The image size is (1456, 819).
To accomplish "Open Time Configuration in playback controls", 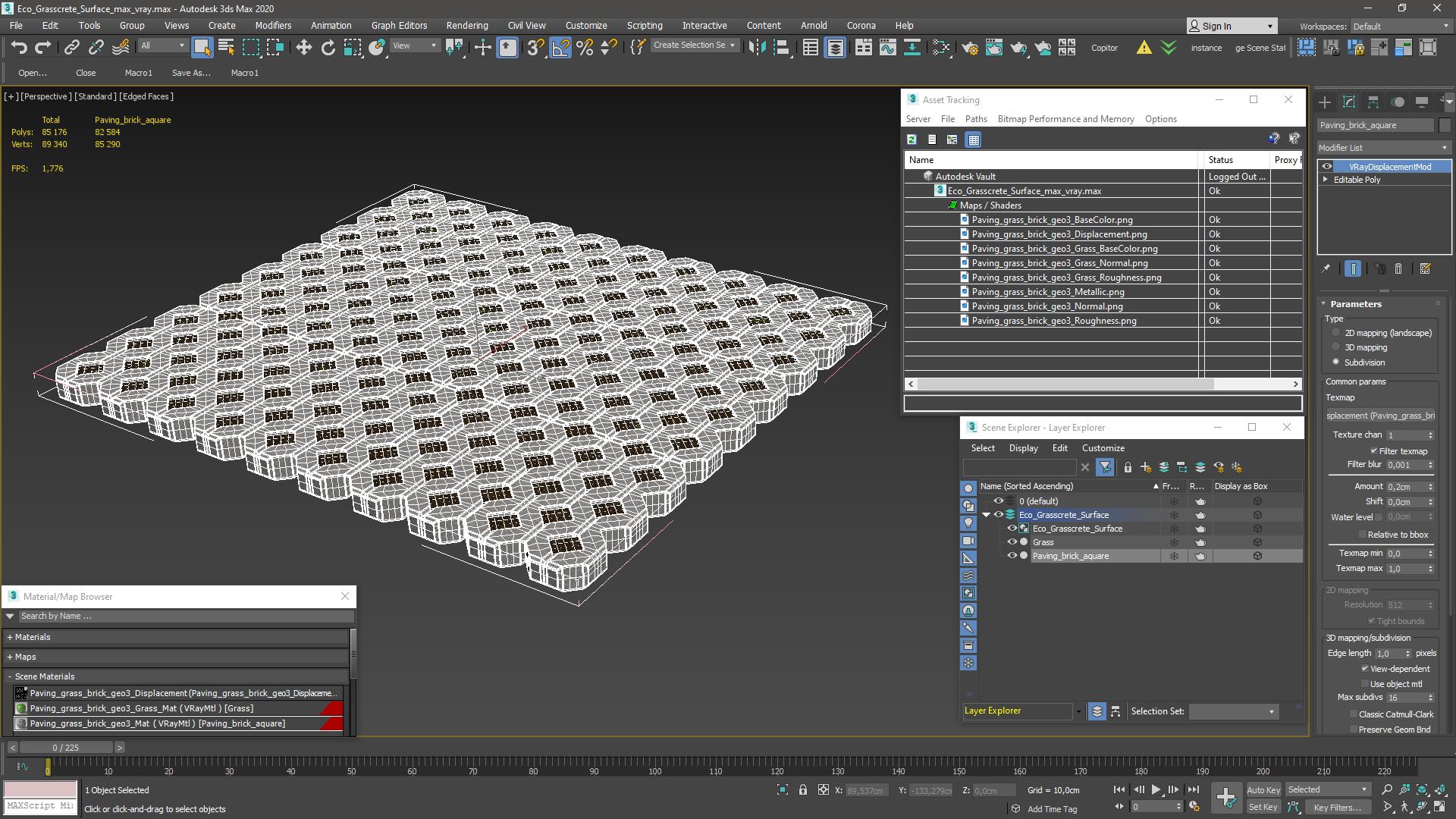I will [x=1195, y=807].
